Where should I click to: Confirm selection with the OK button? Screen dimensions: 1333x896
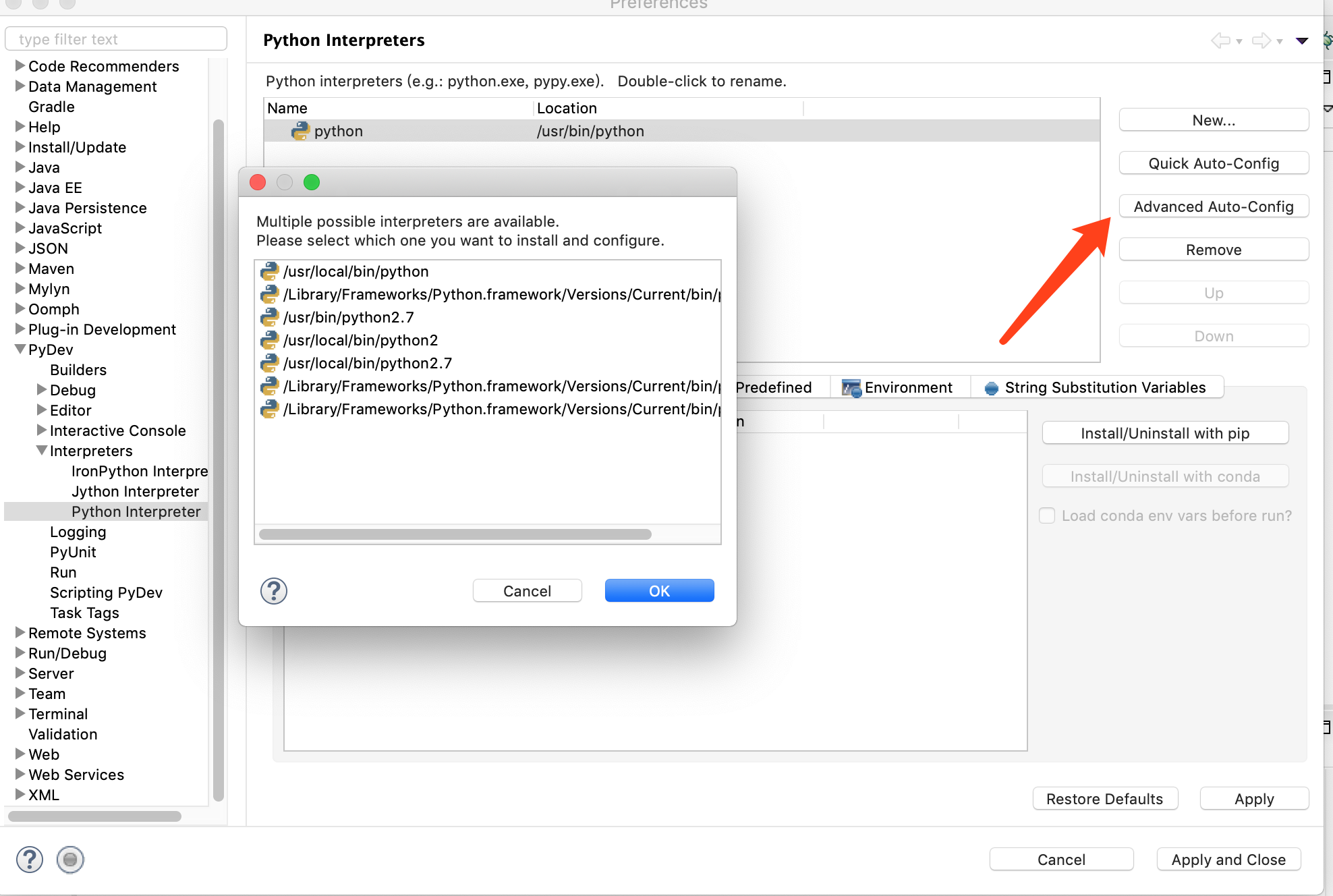(659, 591)
